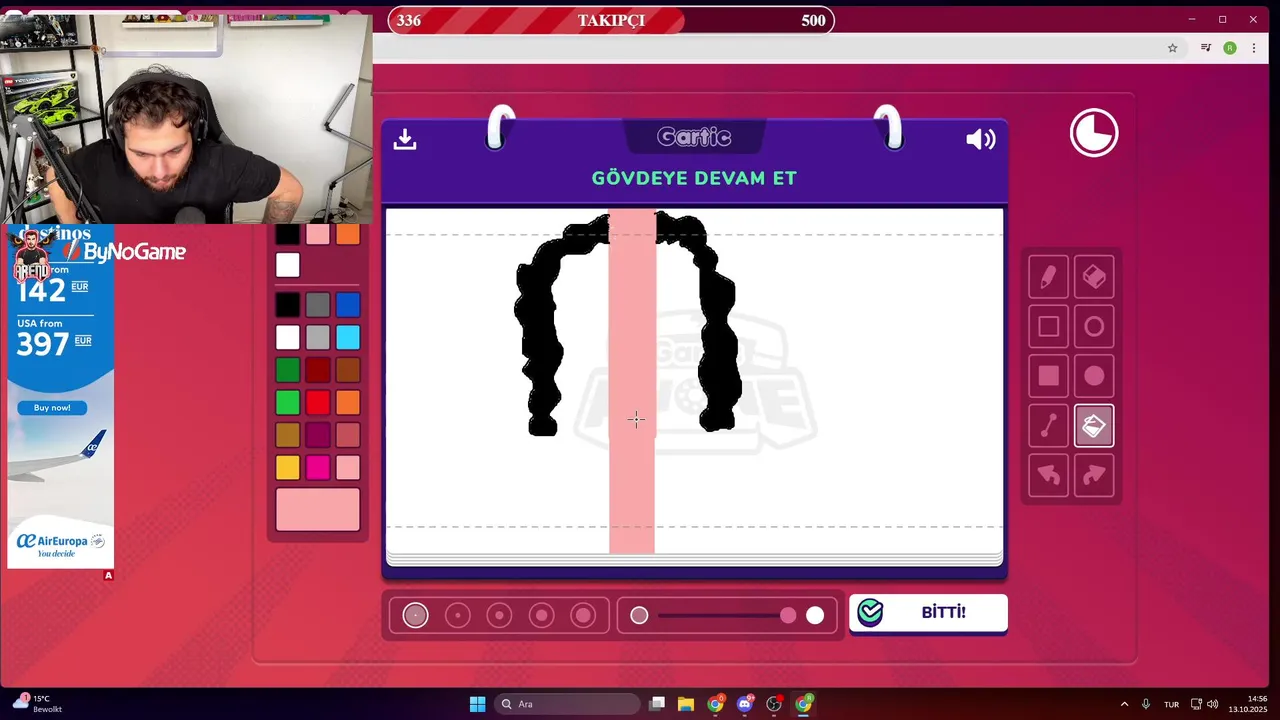Screen dimensions: 1280x720
Task: Pick the dark green color swatch
Action: pyautogui.click(x=287, y=370)
